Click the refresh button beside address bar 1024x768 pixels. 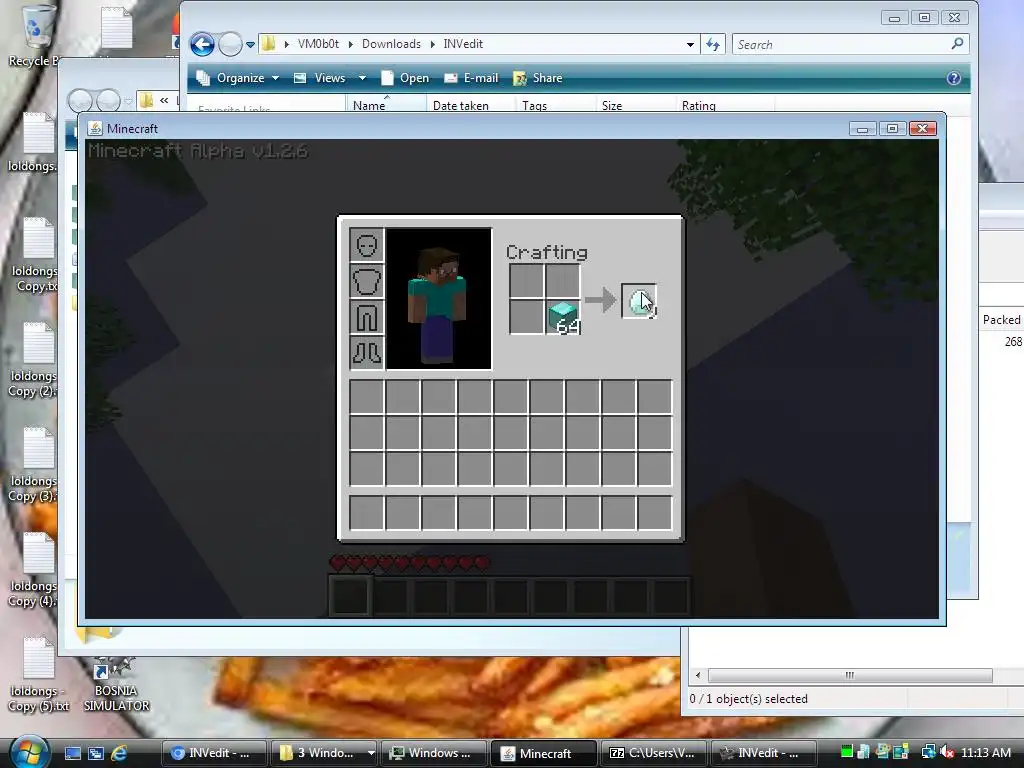point(712,44)
